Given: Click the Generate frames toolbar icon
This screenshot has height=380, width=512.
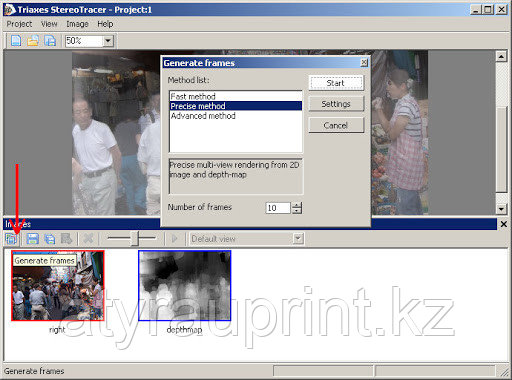Looking at the screenshot, I should 11,239.
